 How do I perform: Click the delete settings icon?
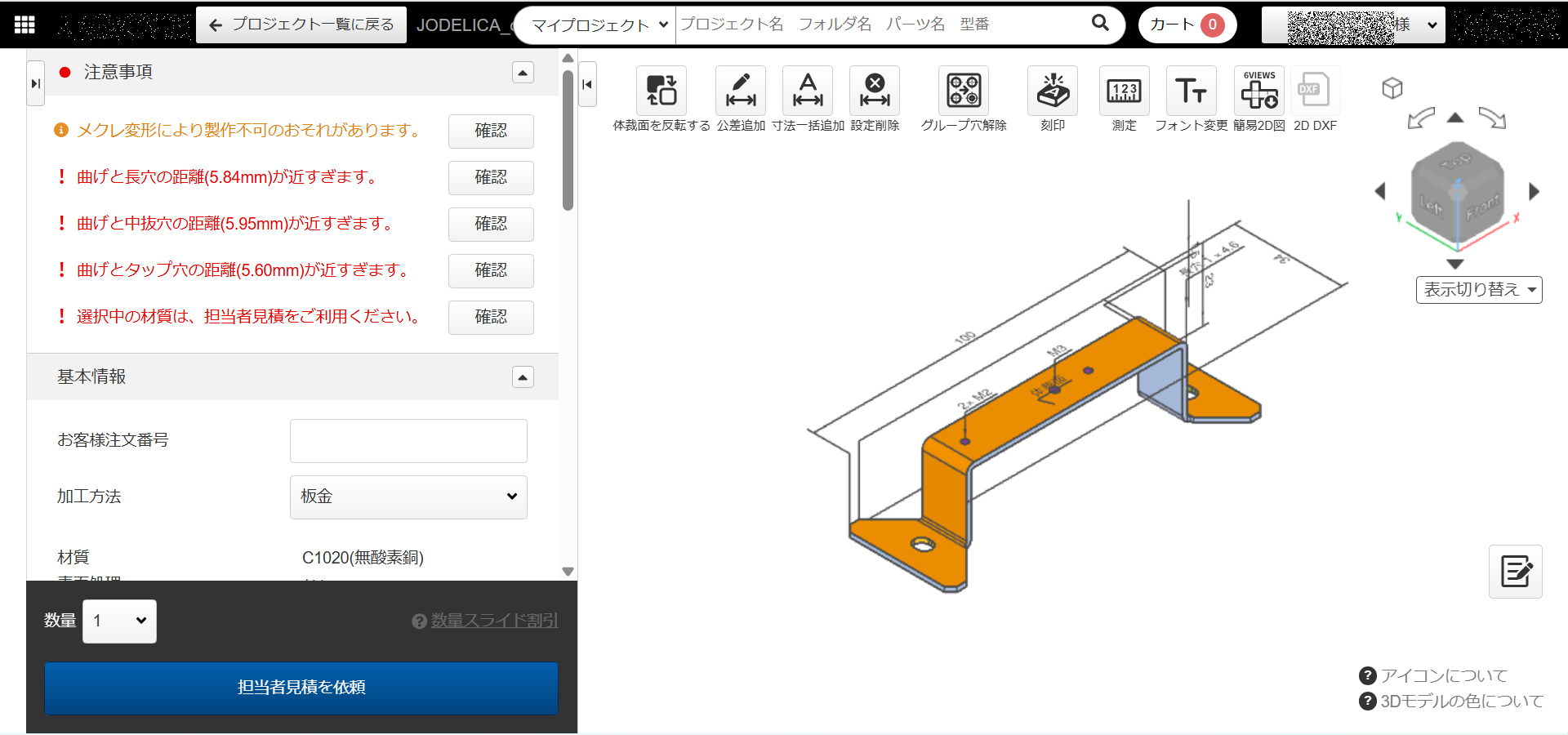(874, 91)
